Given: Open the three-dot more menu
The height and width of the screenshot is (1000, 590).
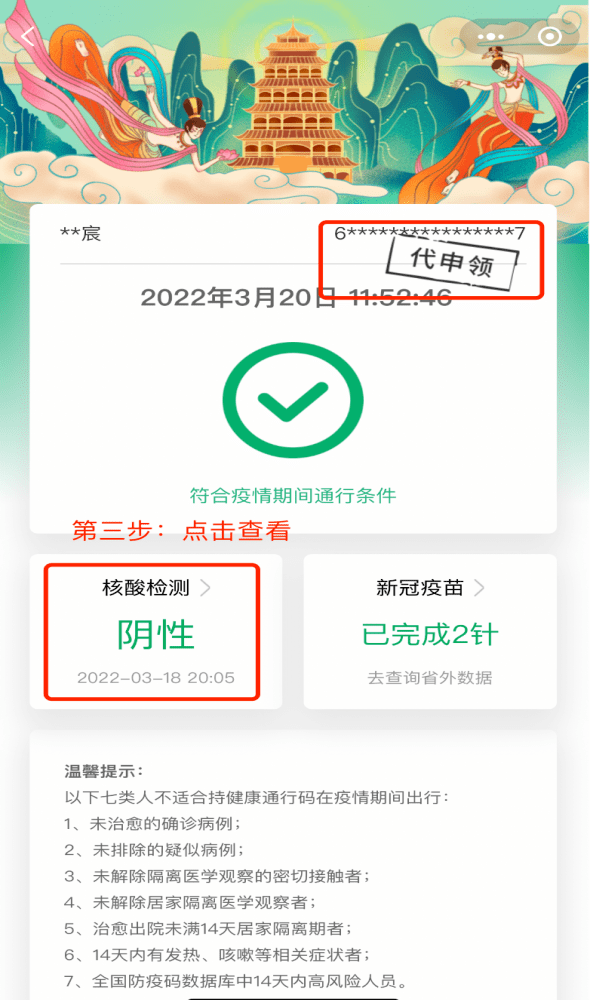Looking at the screenshot, I should tap(490, 37).
